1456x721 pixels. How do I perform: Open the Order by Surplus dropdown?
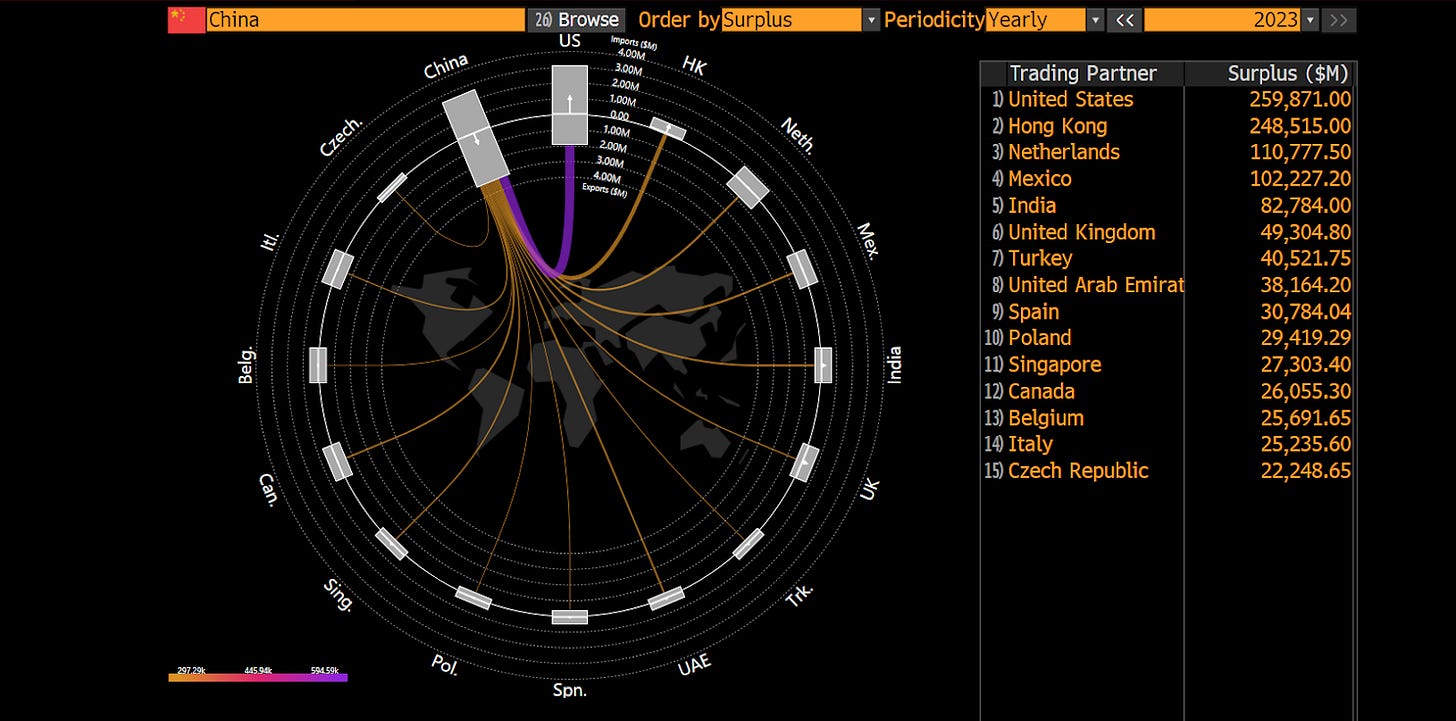(791, 20)
